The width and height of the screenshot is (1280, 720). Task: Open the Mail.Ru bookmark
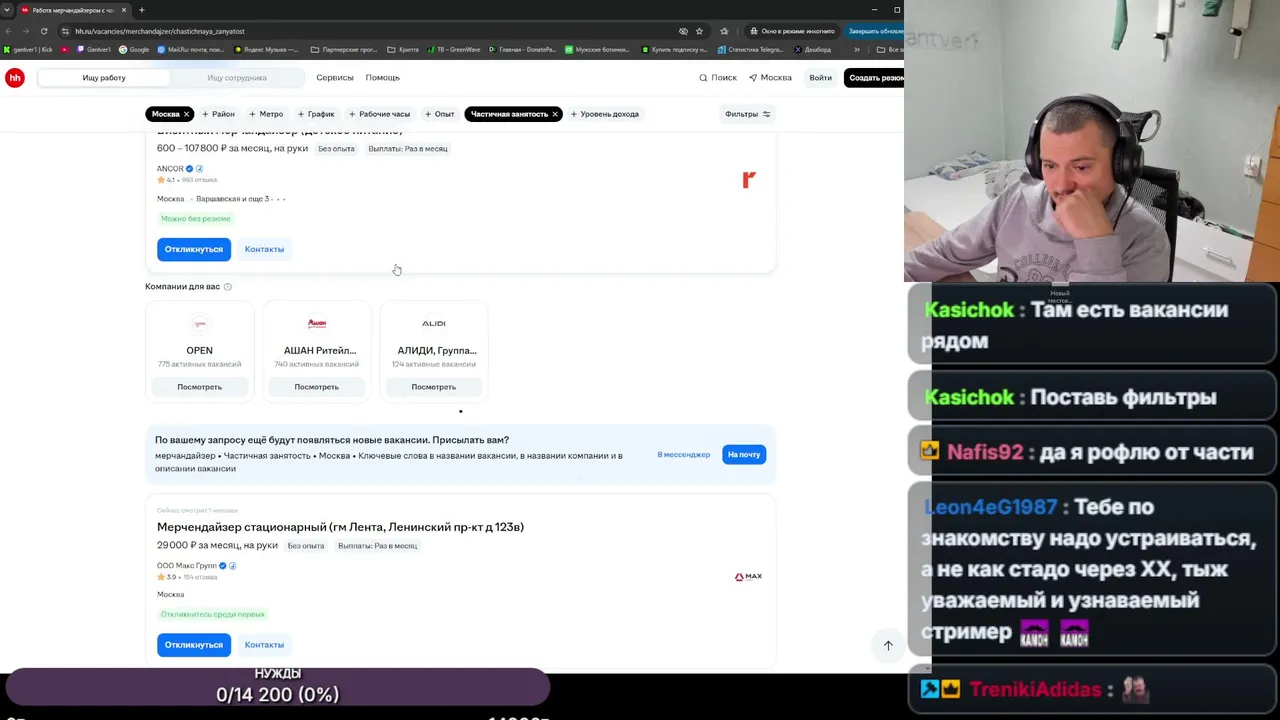click(x=190, y=50)
